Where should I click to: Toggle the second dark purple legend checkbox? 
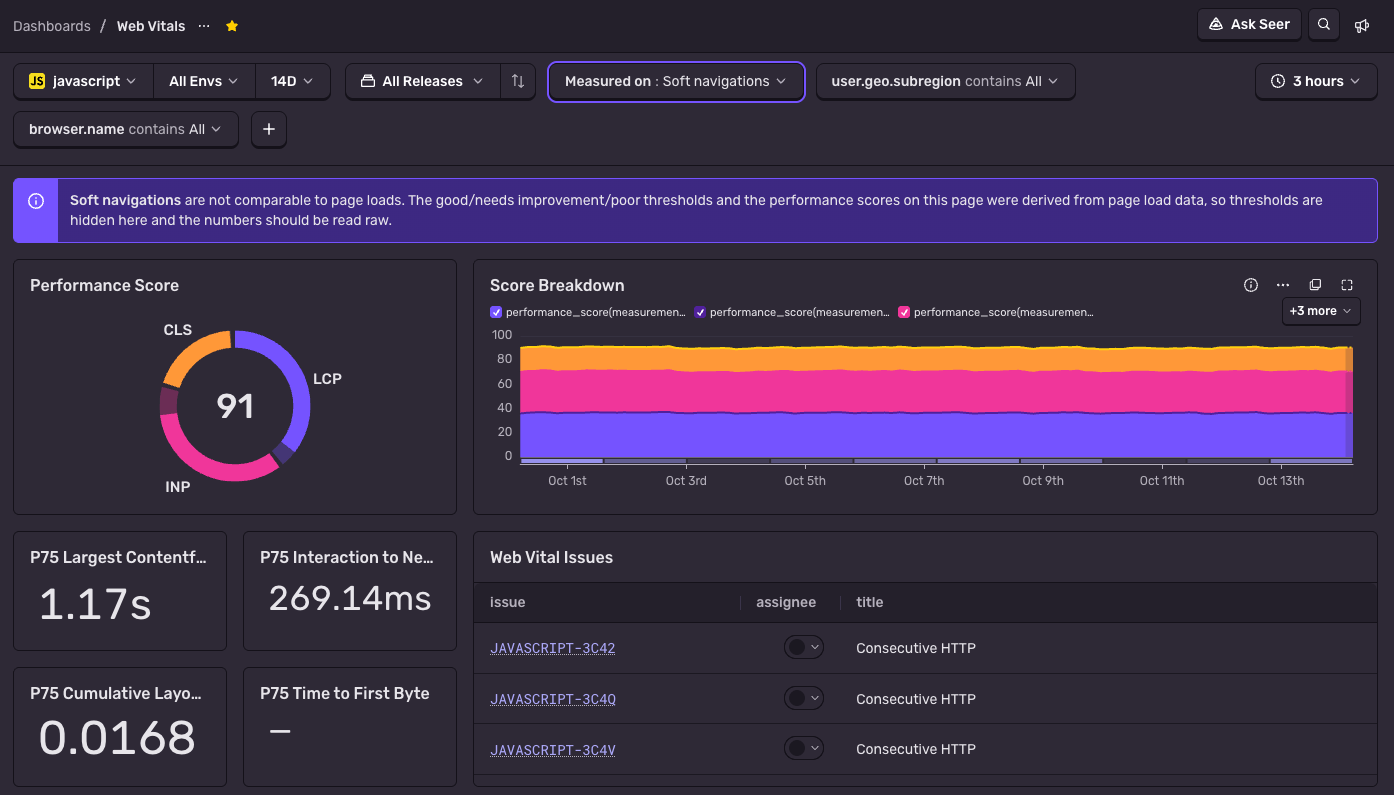click(700, 312)
